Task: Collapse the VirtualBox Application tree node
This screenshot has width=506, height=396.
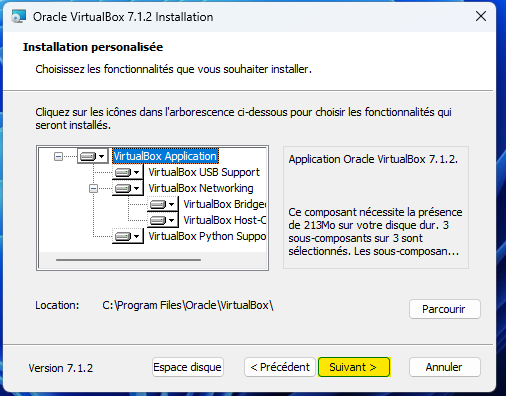Action: tap(58, 156)
